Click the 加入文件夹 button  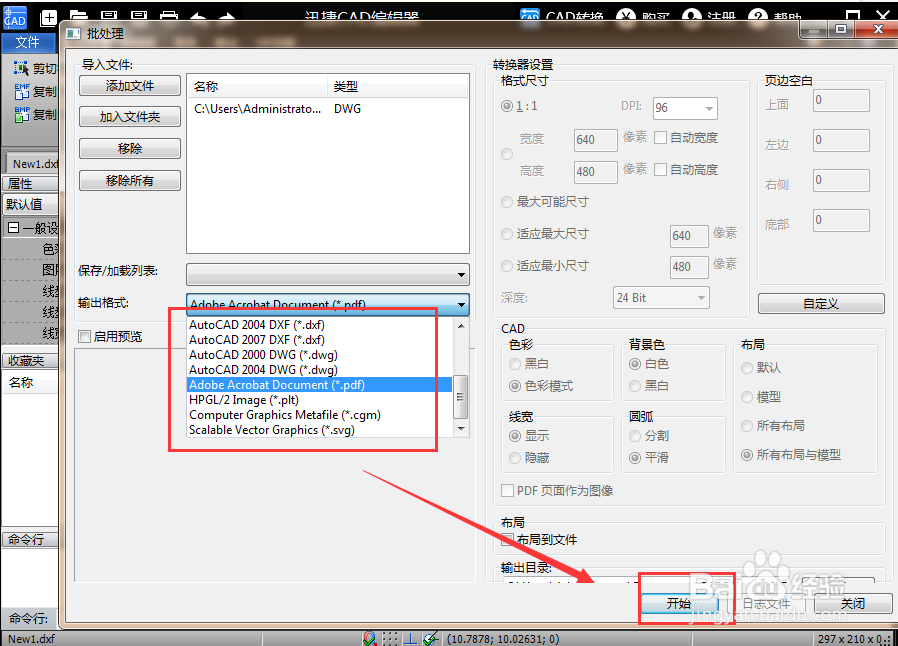pos(130,117)
